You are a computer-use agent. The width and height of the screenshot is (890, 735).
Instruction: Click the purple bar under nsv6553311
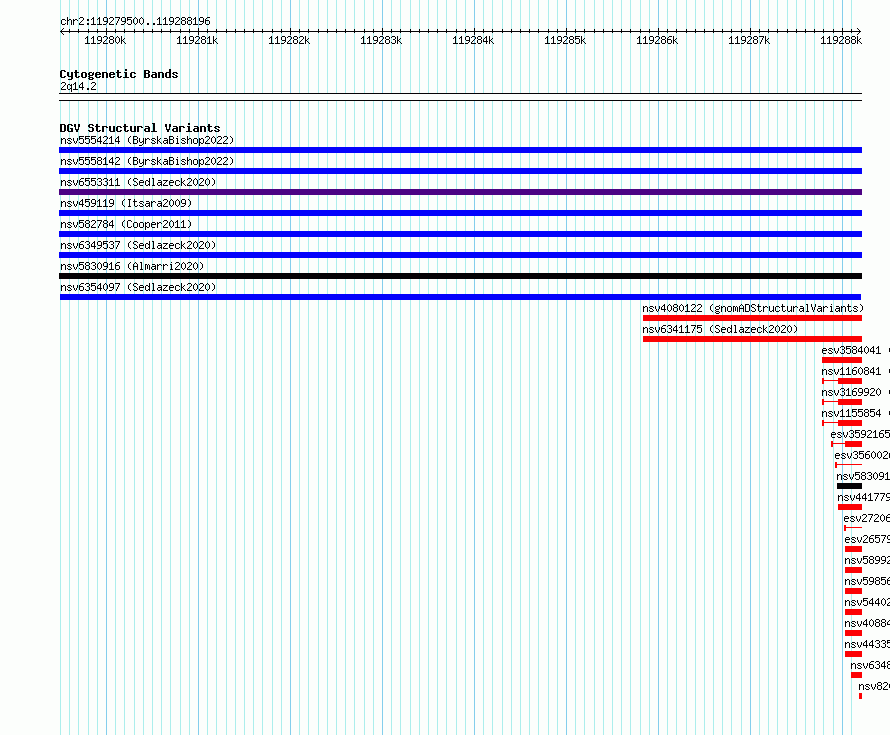[x=460, y=192]
